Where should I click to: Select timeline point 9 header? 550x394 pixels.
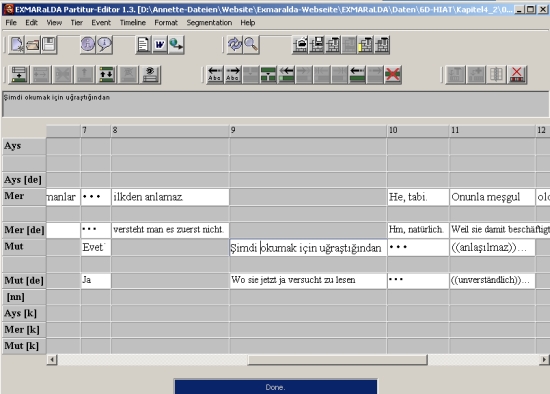click(x=308, y=131)
